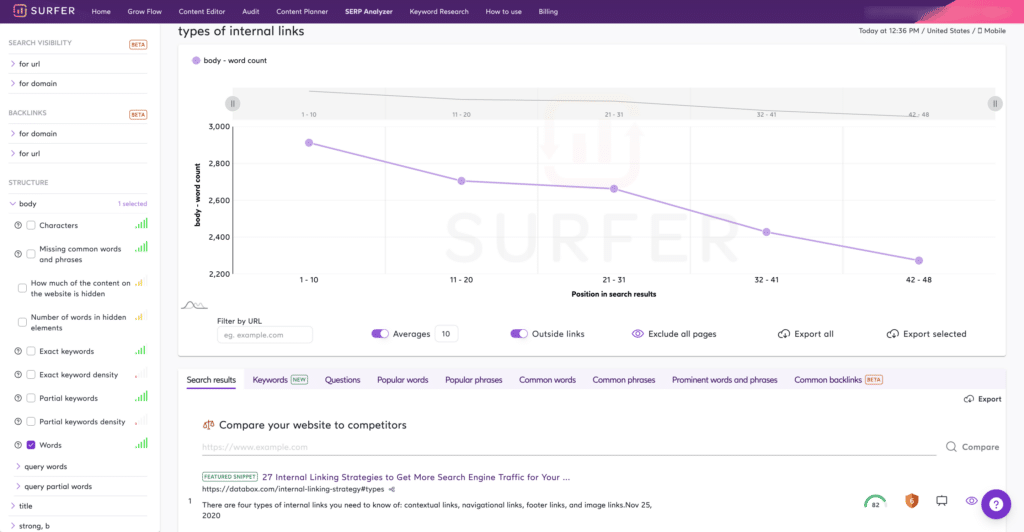Click the help icon beside Exact keywords
The image size is (1024, 532).
[x=18, y=351]
